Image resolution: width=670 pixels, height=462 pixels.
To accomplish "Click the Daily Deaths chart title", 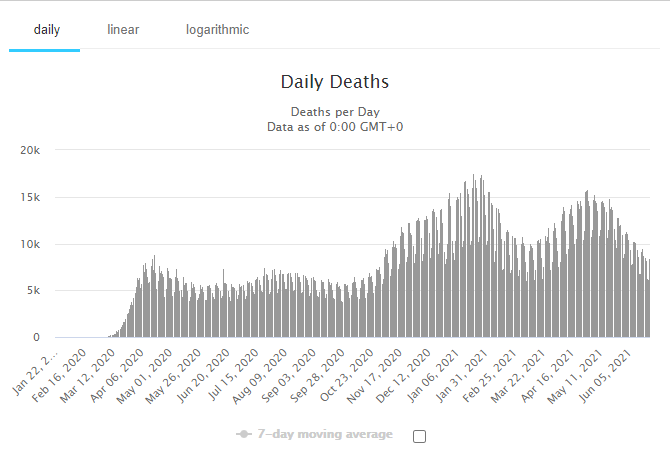I will click(x=334, y=82).
